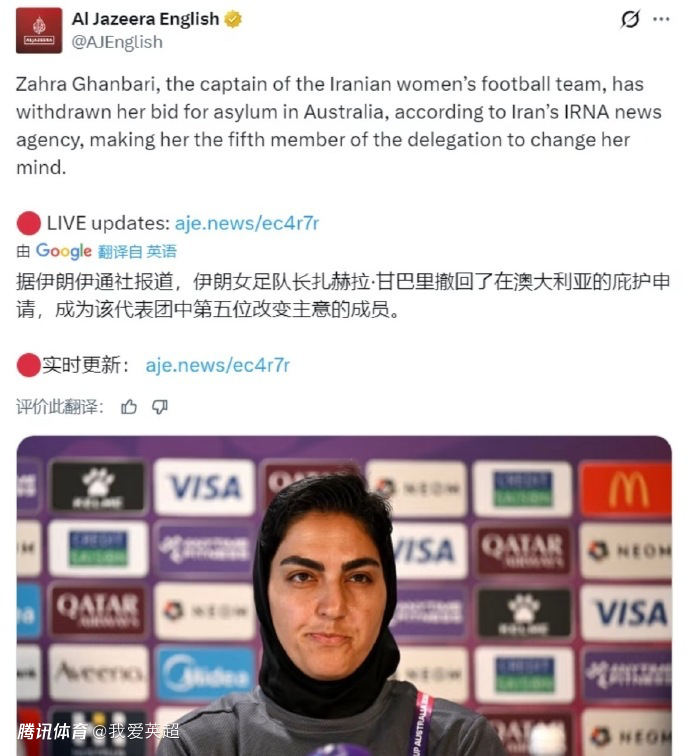Click the Al Jazeera English account name
The height and width of the screenshot is (756, 690).
pyautogui.click(x=145, y=19)
